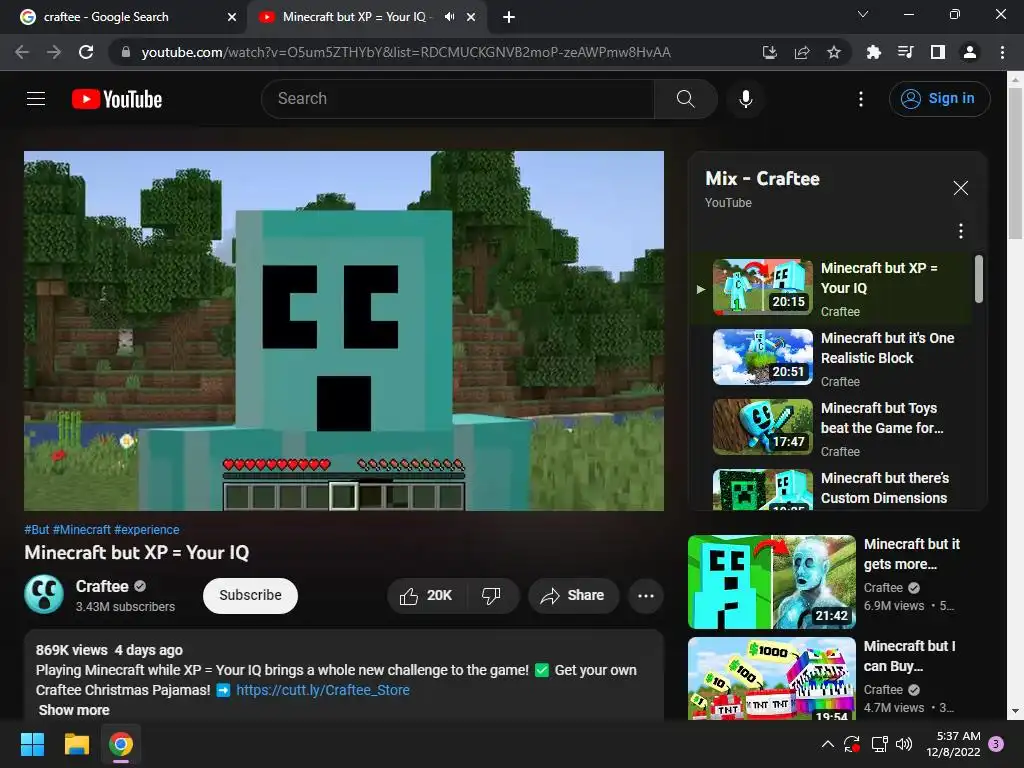View site info lock icon
The height and width of the screenshot is (768, 1024).
(125, 52)
